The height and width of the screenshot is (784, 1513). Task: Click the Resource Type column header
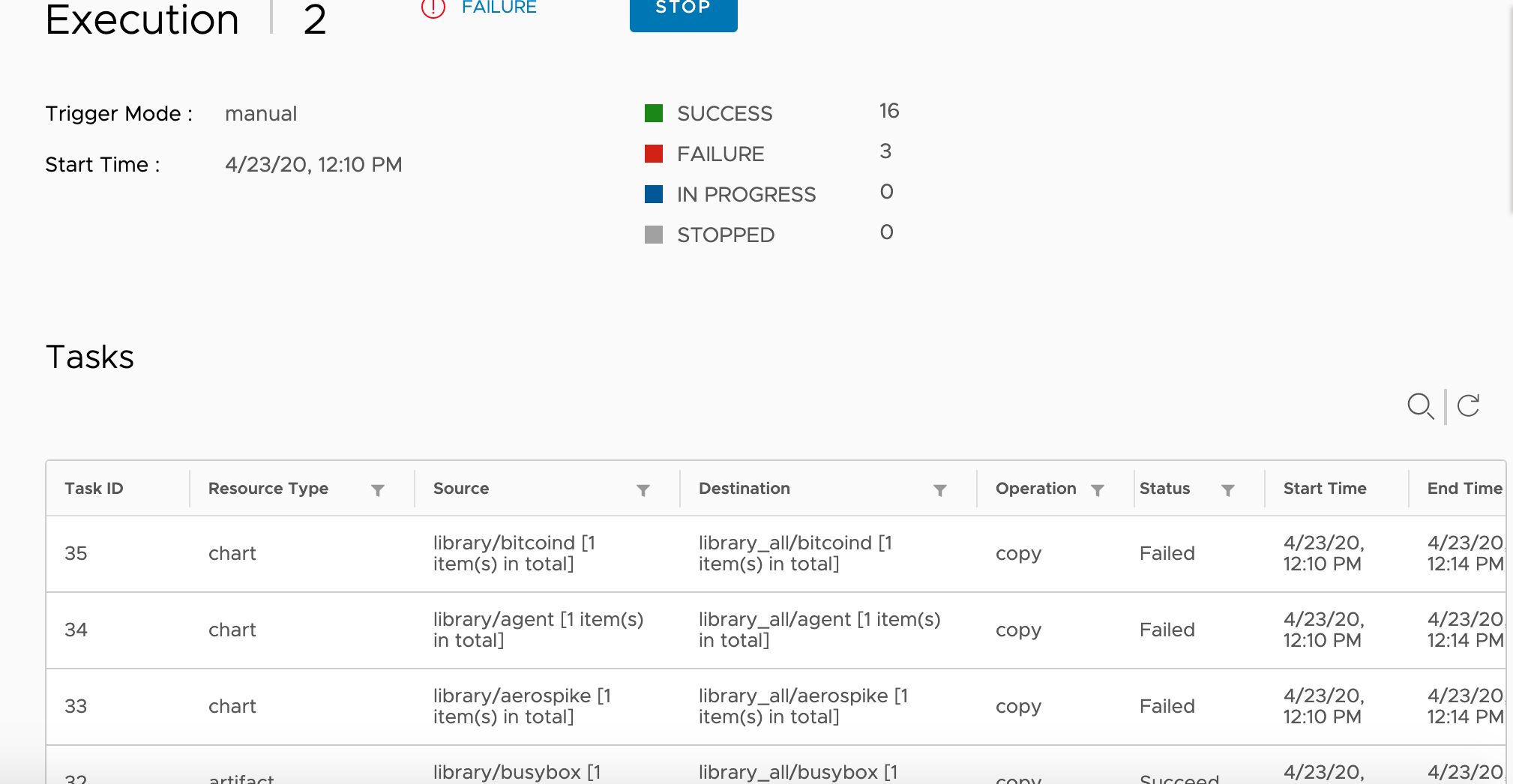coord(268,489)
